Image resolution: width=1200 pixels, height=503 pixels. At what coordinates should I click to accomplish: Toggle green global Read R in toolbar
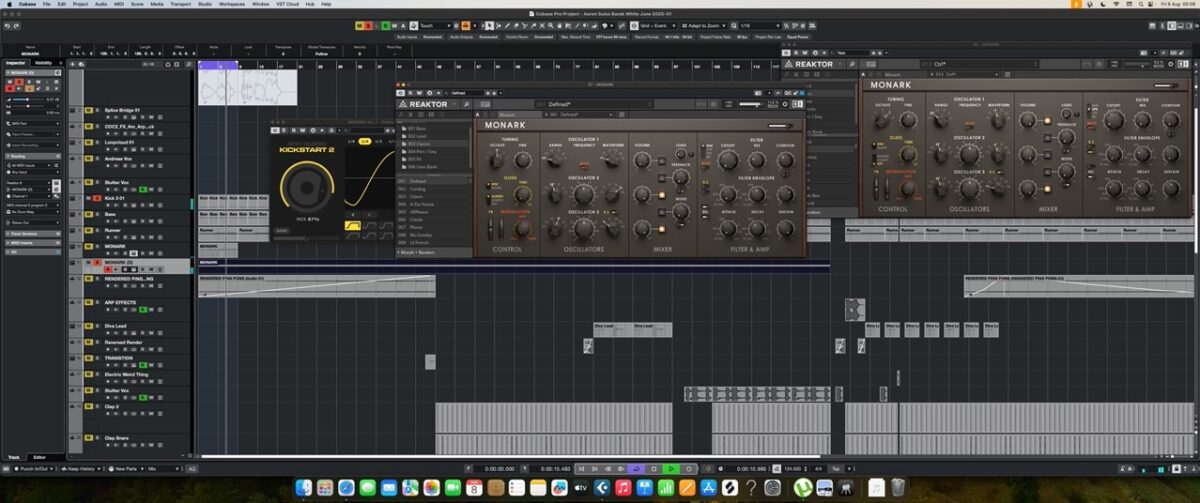(385, 25)
